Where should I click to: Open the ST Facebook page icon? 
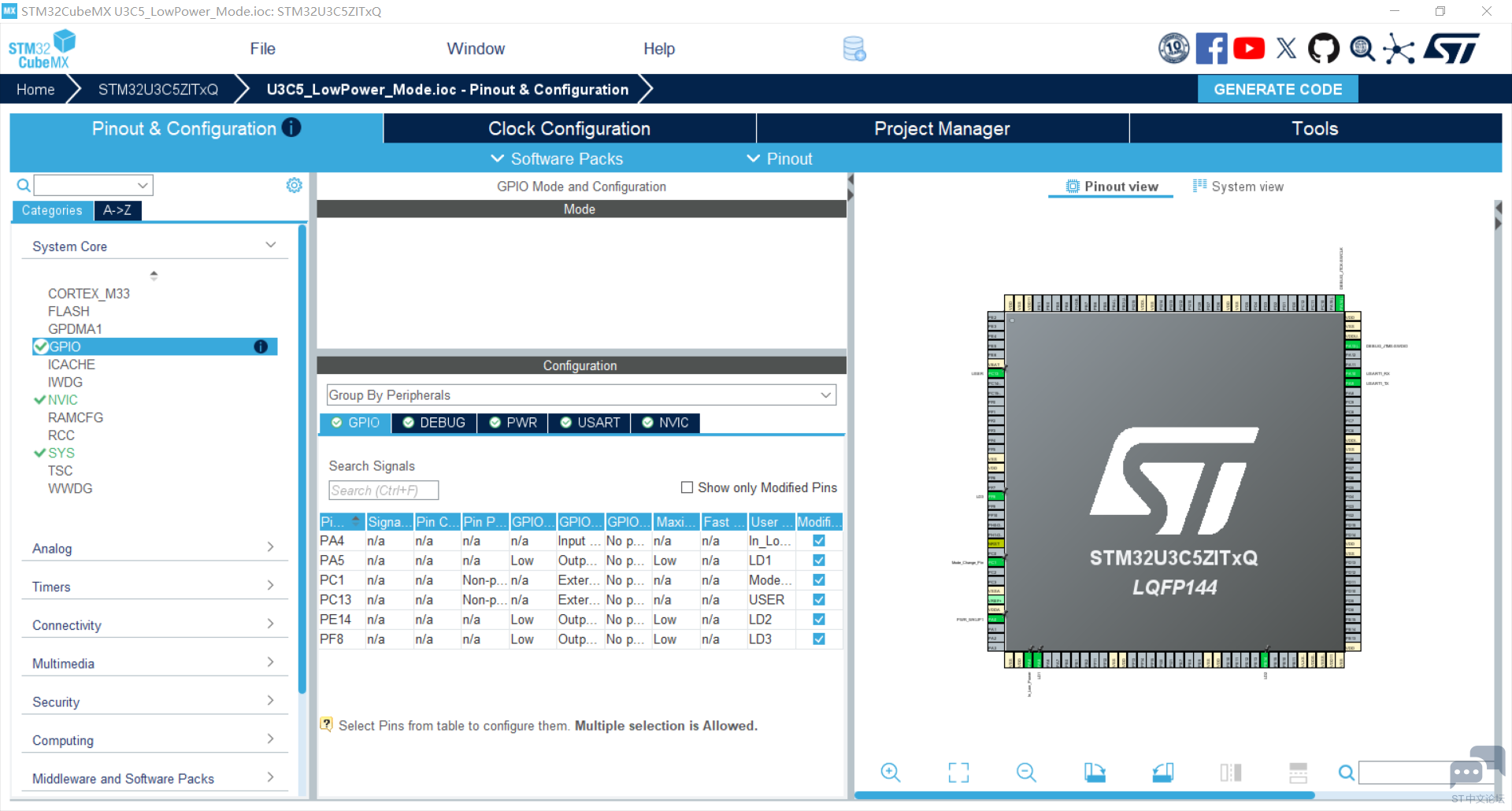coord(1211,49)
